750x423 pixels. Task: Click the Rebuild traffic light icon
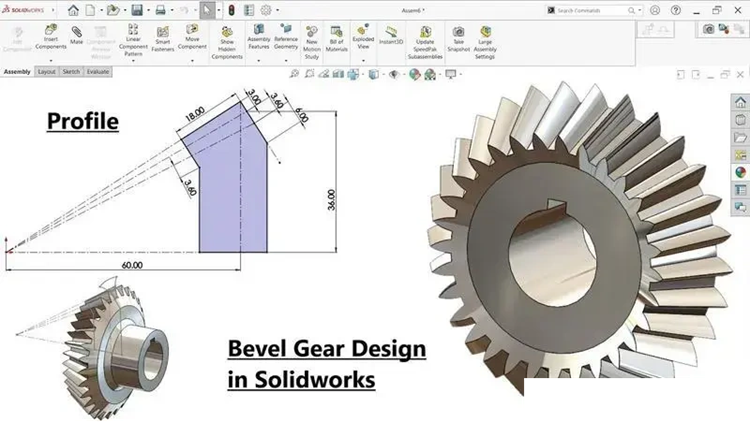232,10
